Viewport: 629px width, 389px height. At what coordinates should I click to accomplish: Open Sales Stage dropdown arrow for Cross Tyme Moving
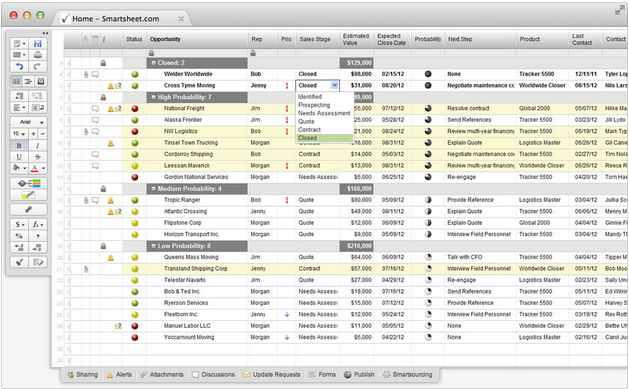(334, 85)
